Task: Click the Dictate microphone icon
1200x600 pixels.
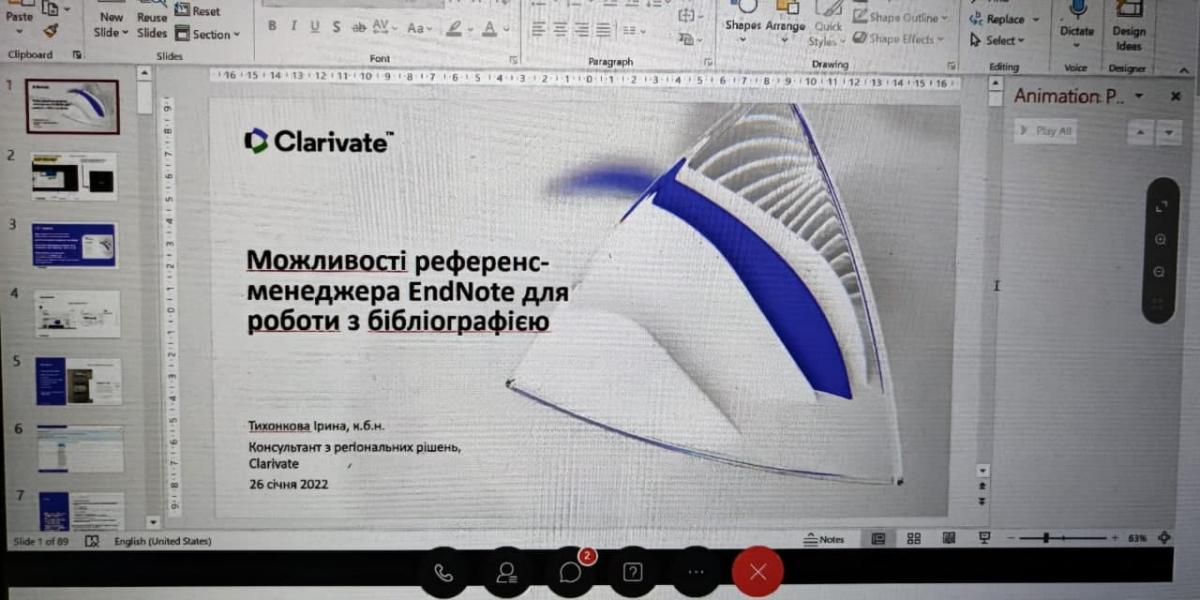Action: (1077, 10)
